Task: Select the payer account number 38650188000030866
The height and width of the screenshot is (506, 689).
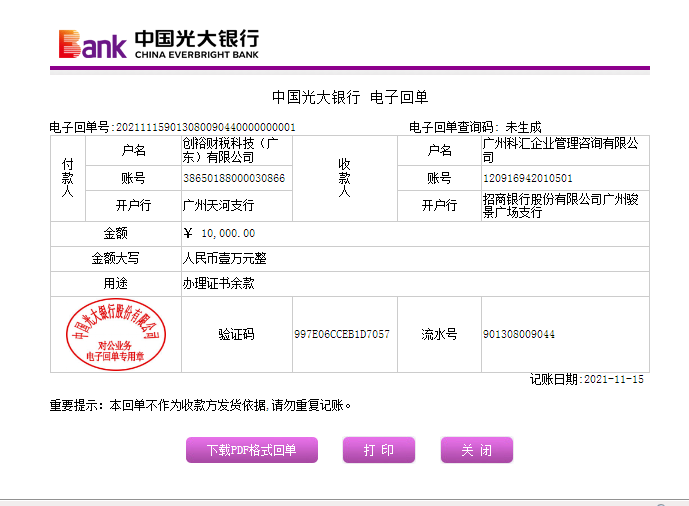Action: pyautogui.click(x=233, y=178)
